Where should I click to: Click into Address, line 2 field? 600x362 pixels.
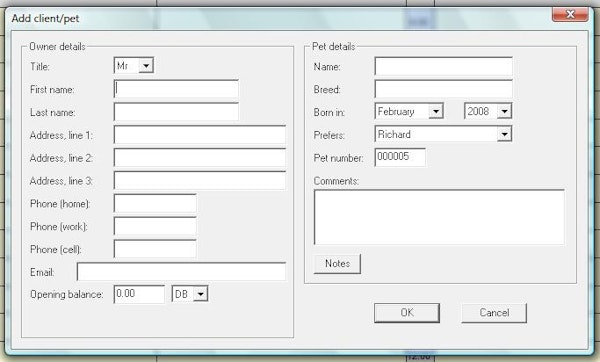[200, 158]
